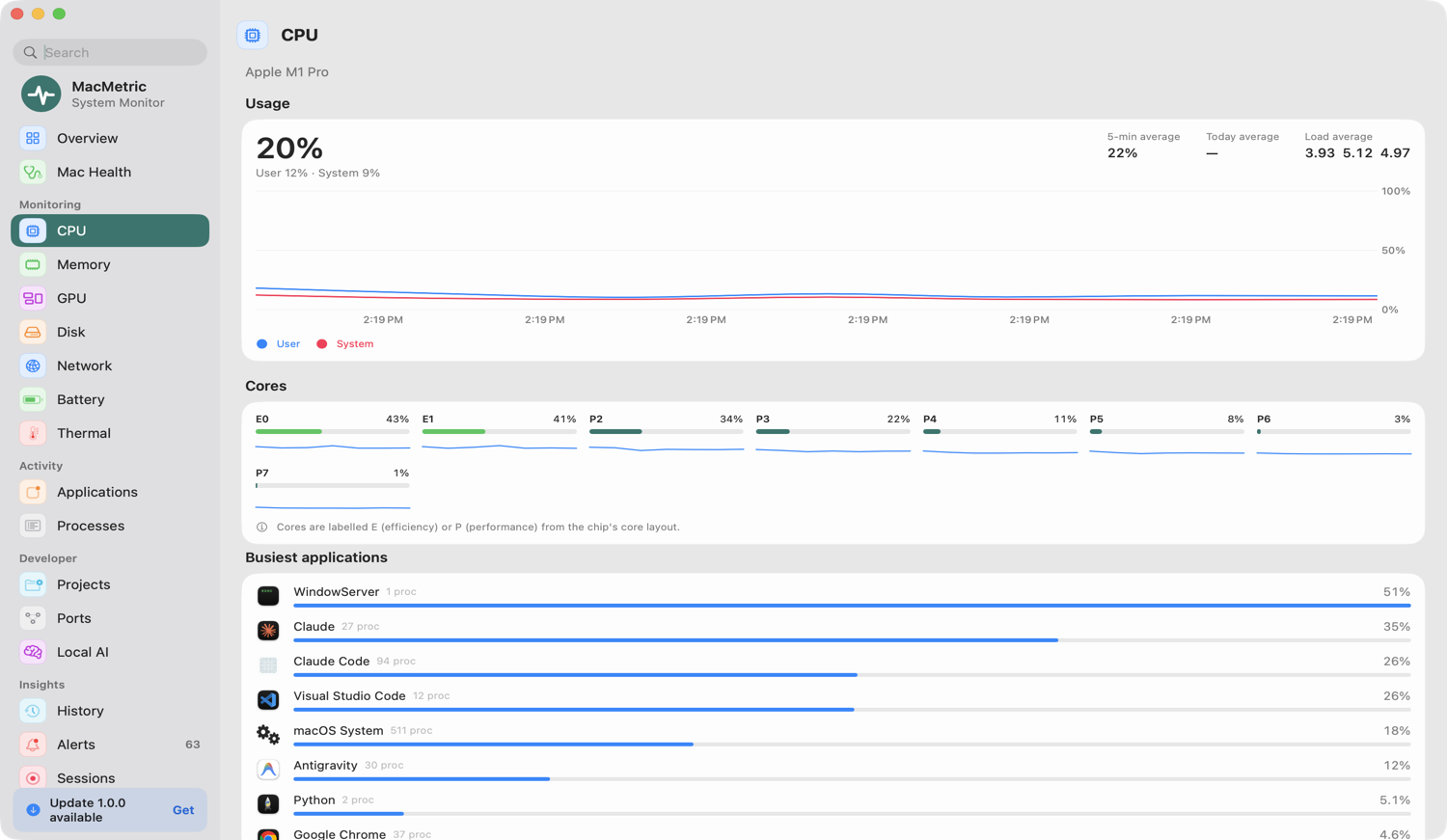Click the cores info icon

[x=261, y=527]
